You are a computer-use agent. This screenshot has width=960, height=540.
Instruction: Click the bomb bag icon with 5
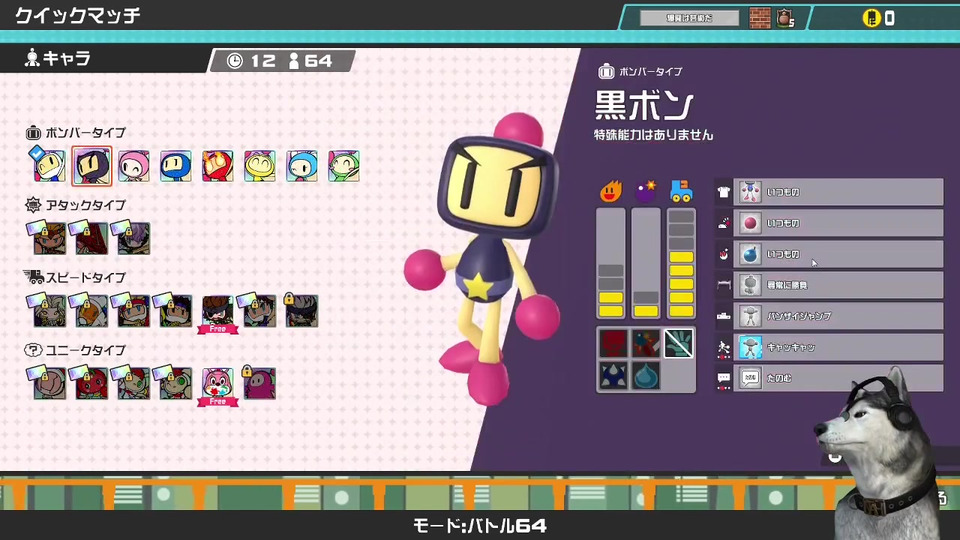(x=786, y=18)
